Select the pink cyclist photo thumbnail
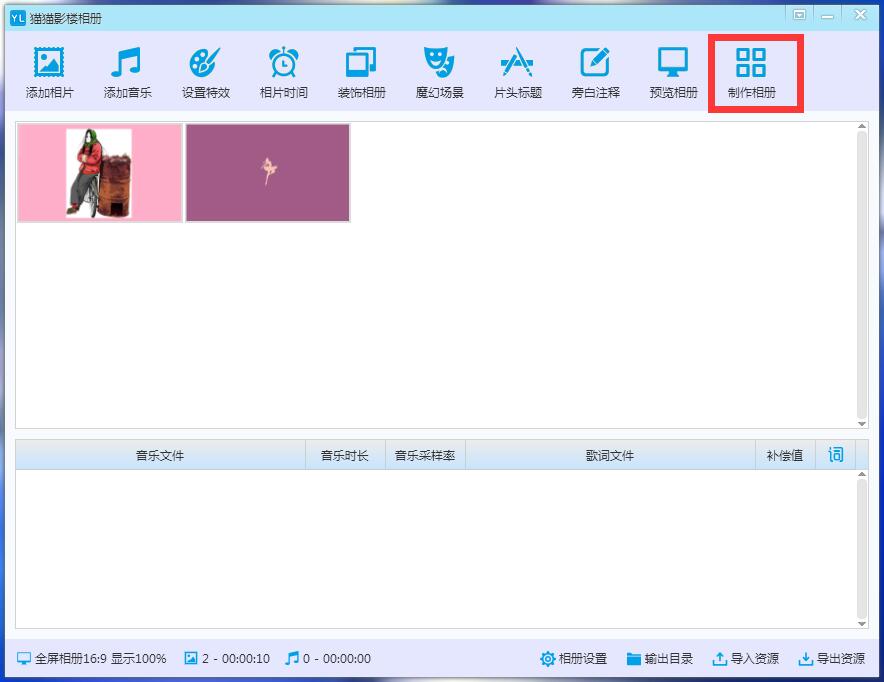 100,172
